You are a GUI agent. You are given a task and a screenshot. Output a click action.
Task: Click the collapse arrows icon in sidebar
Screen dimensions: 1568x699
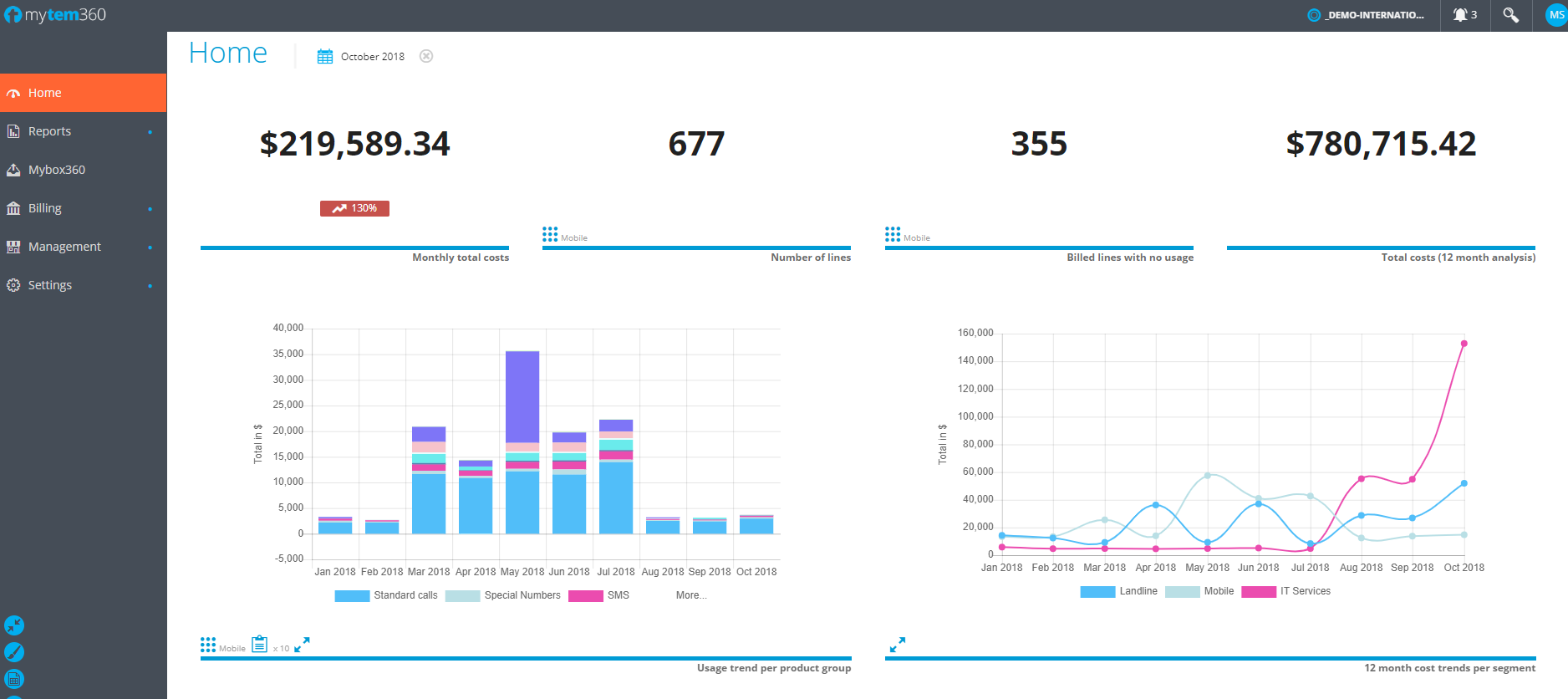point(14,625)
